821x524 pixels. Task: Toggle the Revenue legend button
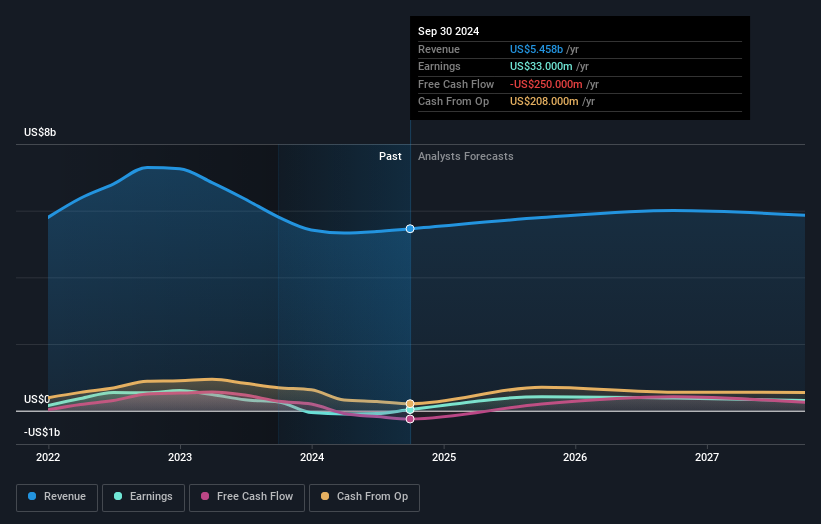57,497
